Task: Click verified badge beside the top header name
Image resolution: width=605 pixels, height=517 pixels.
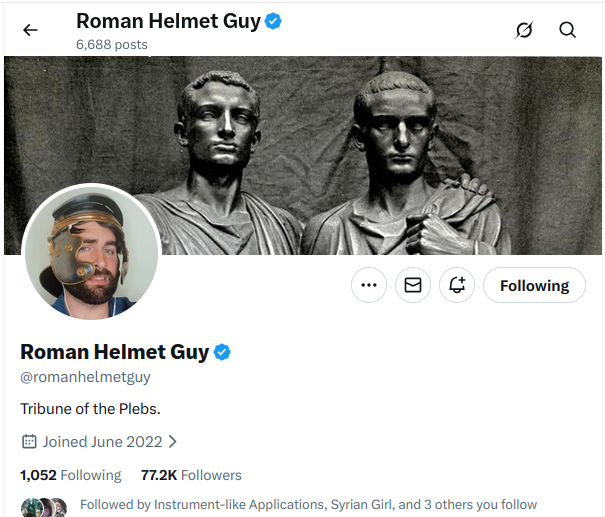Action: [x=273, y=20]
